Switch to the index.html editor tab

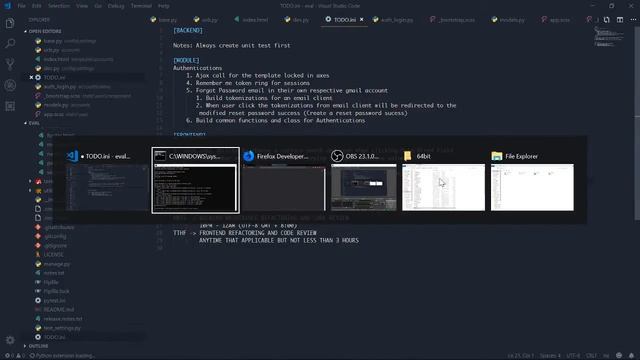pos(251,20)
